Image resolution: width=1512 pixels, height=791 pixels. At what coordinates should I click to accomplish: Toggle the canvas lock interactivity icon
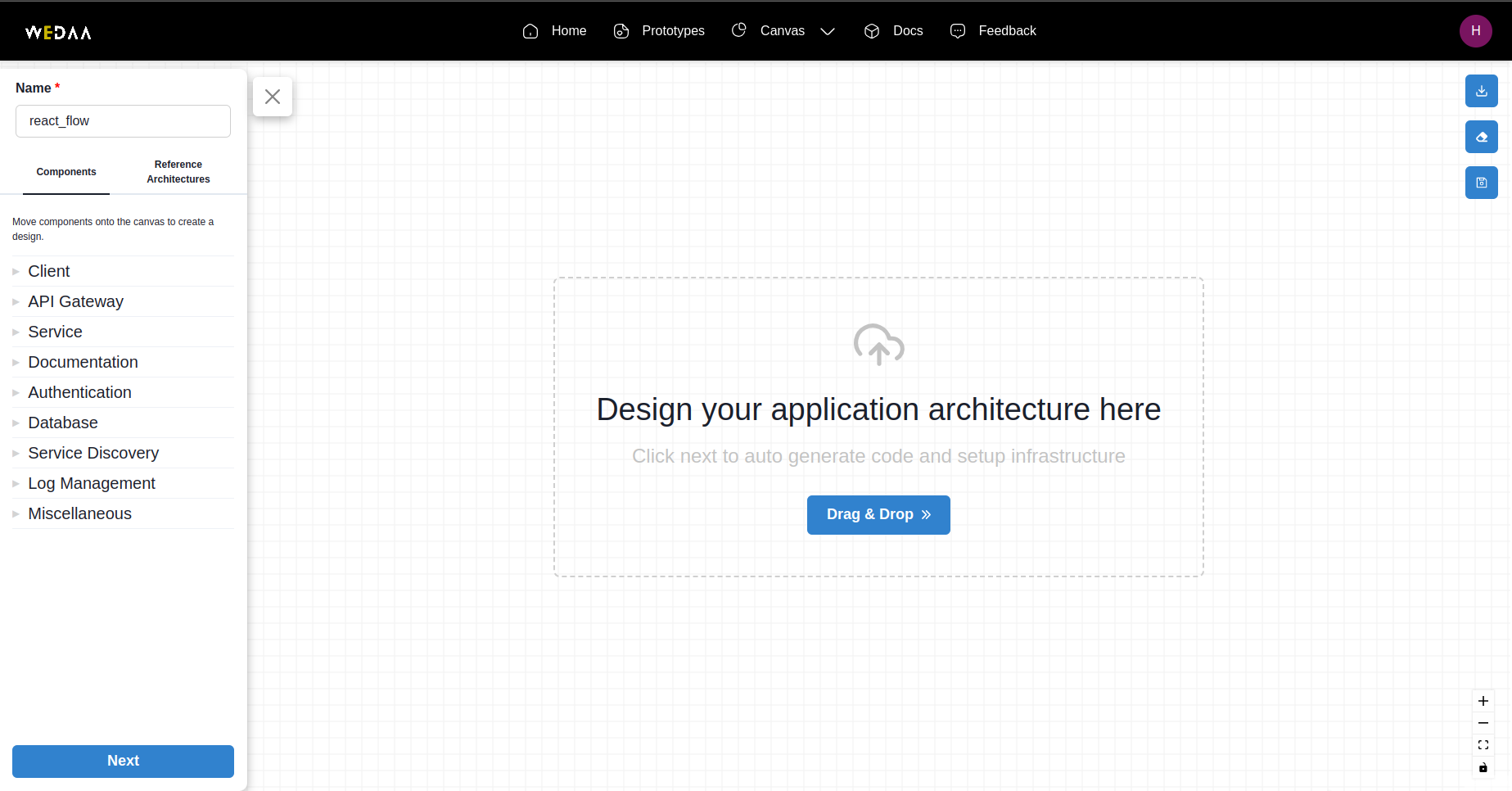[x=1483, y=767]
